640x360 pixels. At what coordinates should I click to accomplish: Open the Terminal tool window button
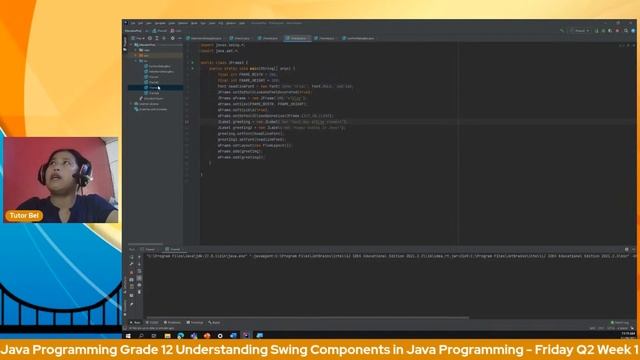pos(195,322)
